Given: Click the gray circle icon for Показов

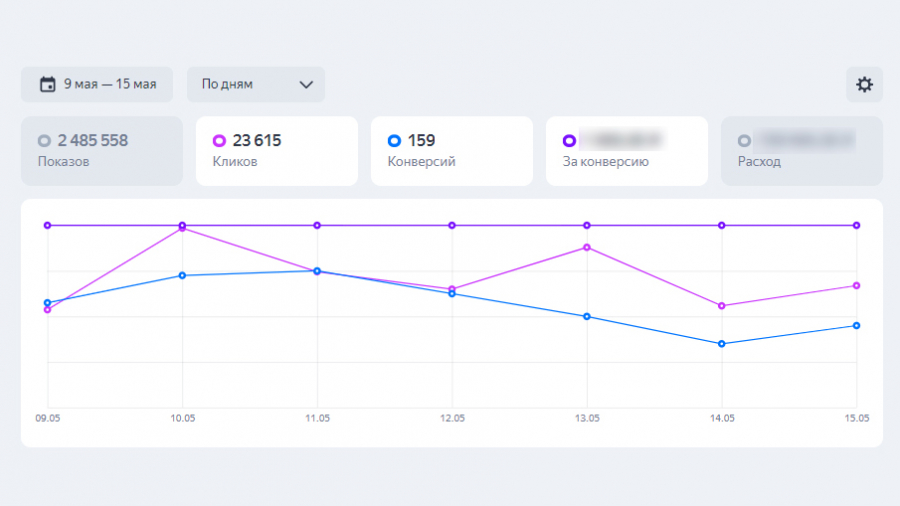Looking at the screenshot, I should [44, 141].
